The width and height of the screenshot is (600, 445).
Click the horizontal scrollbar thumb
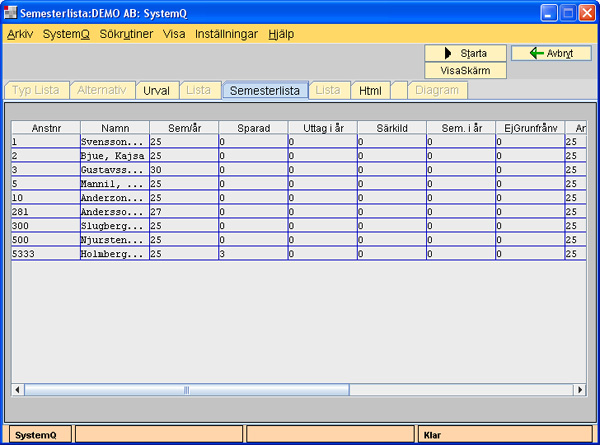pyautogui.click(x=185, y=389)
